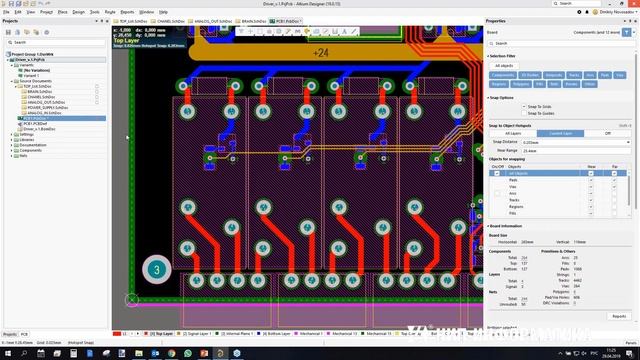
Task: Click the Tracks selection filter button
Action: pos(574,75)
